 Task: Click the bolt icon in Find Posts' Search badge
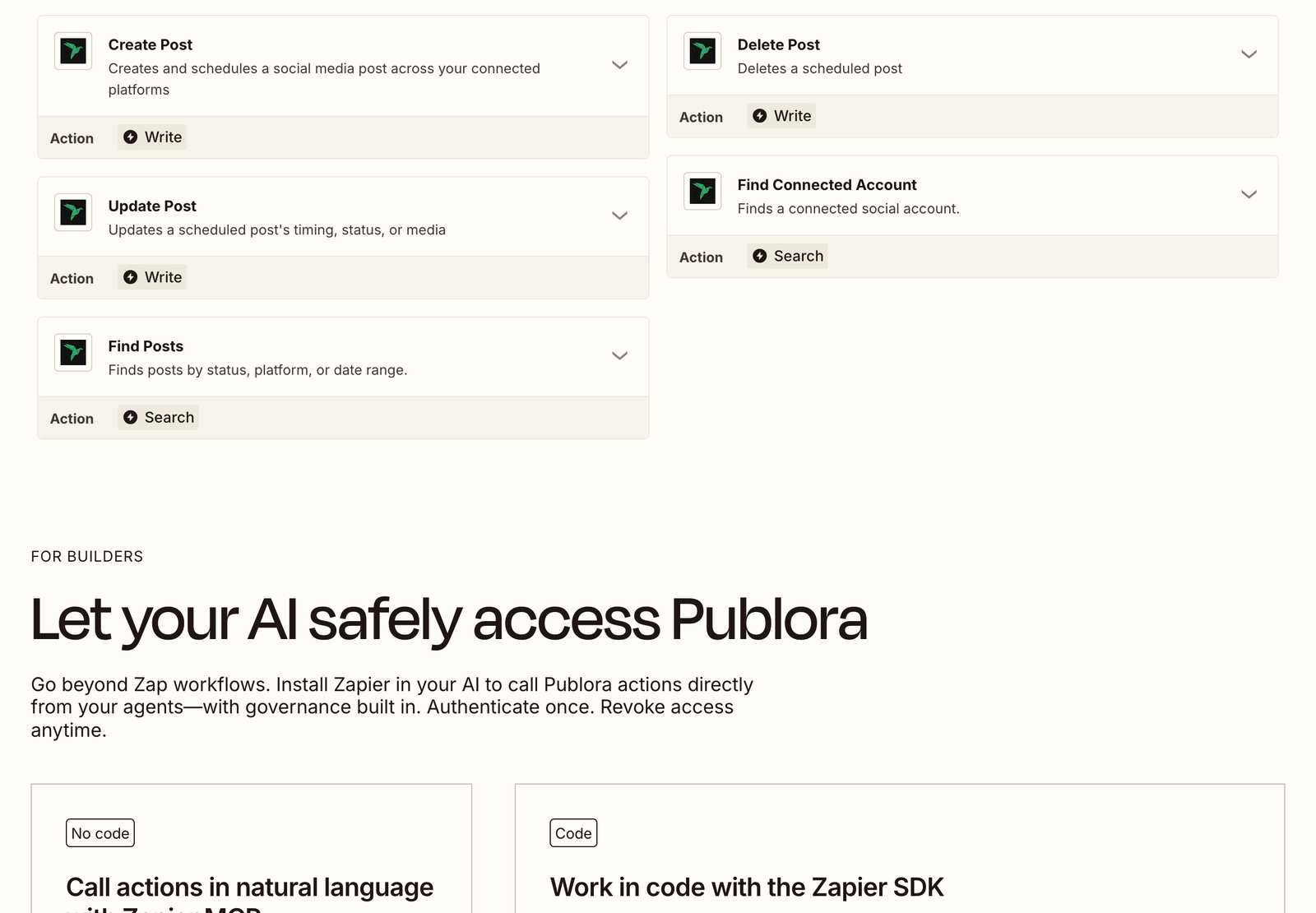130,417
